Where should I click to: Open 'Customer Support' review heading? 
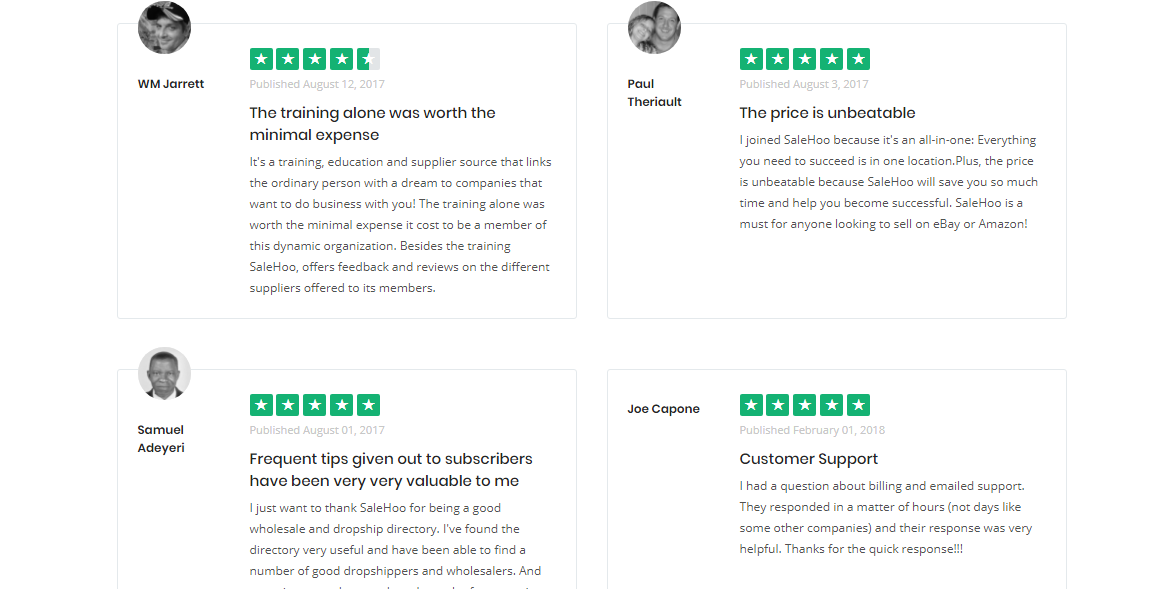pos(808,459)
